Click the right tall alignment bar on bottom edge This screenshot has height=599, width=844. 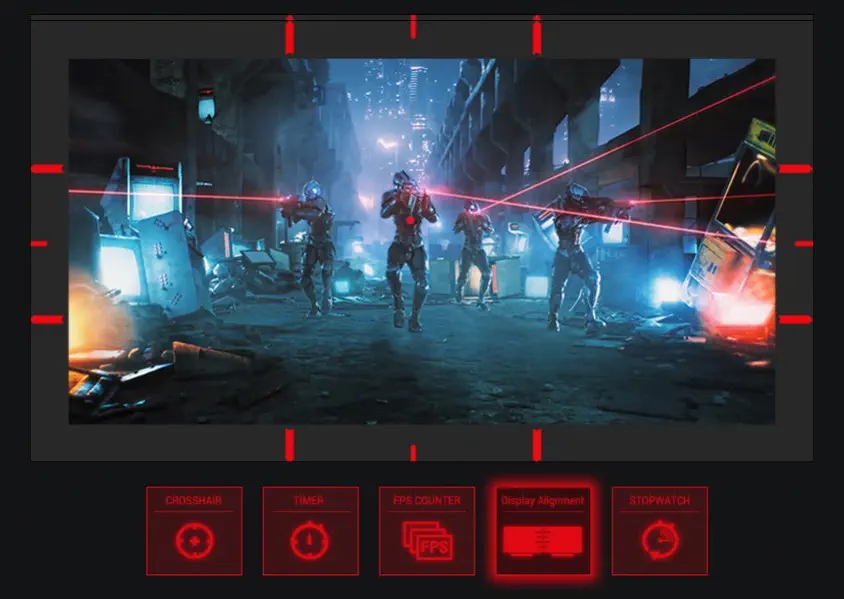point(537,444)
